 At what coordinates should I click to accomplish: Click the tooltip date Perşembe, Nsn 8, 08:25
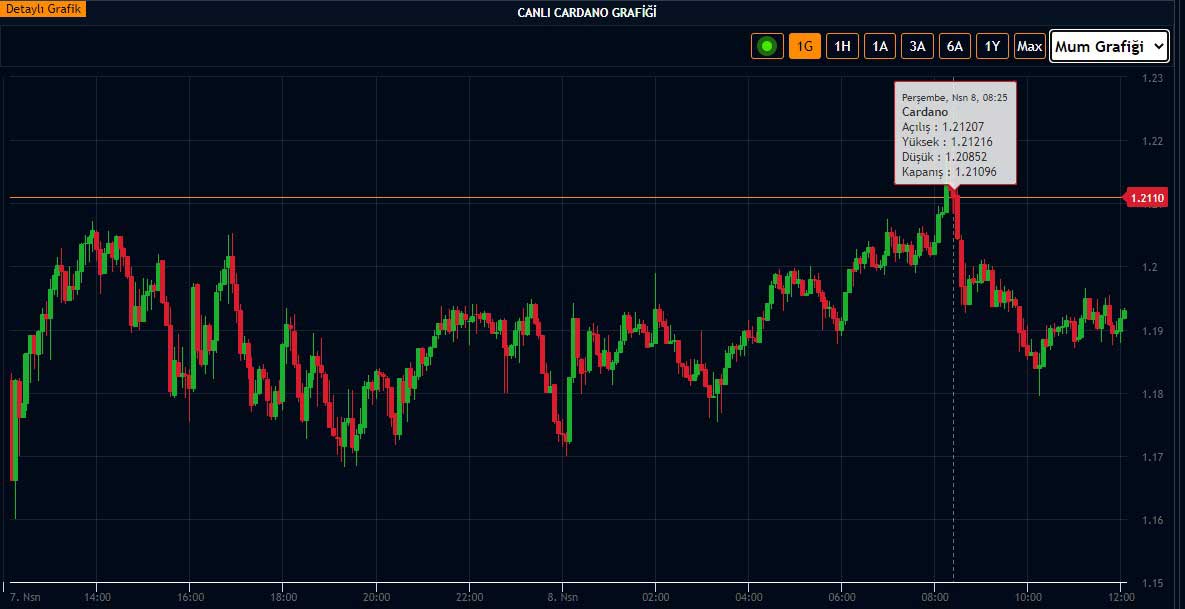(x=955, y=97)
